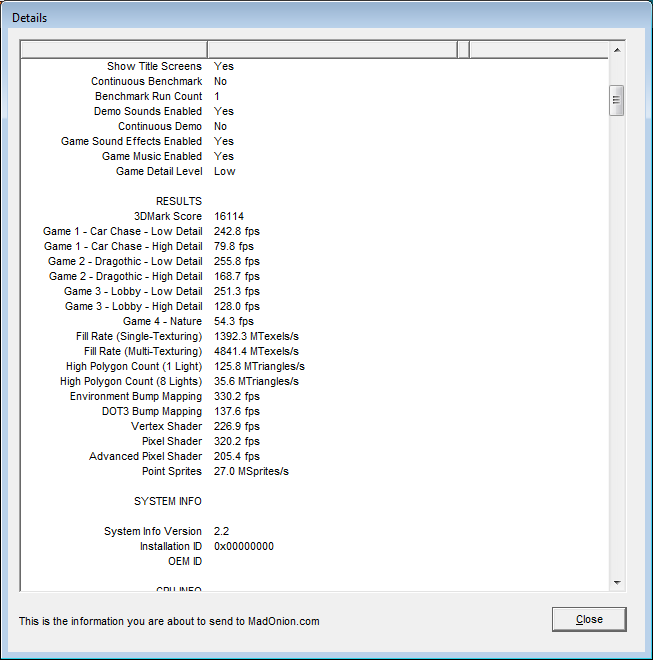
Task: Click the Close button
Action: [x=589, y=619]
